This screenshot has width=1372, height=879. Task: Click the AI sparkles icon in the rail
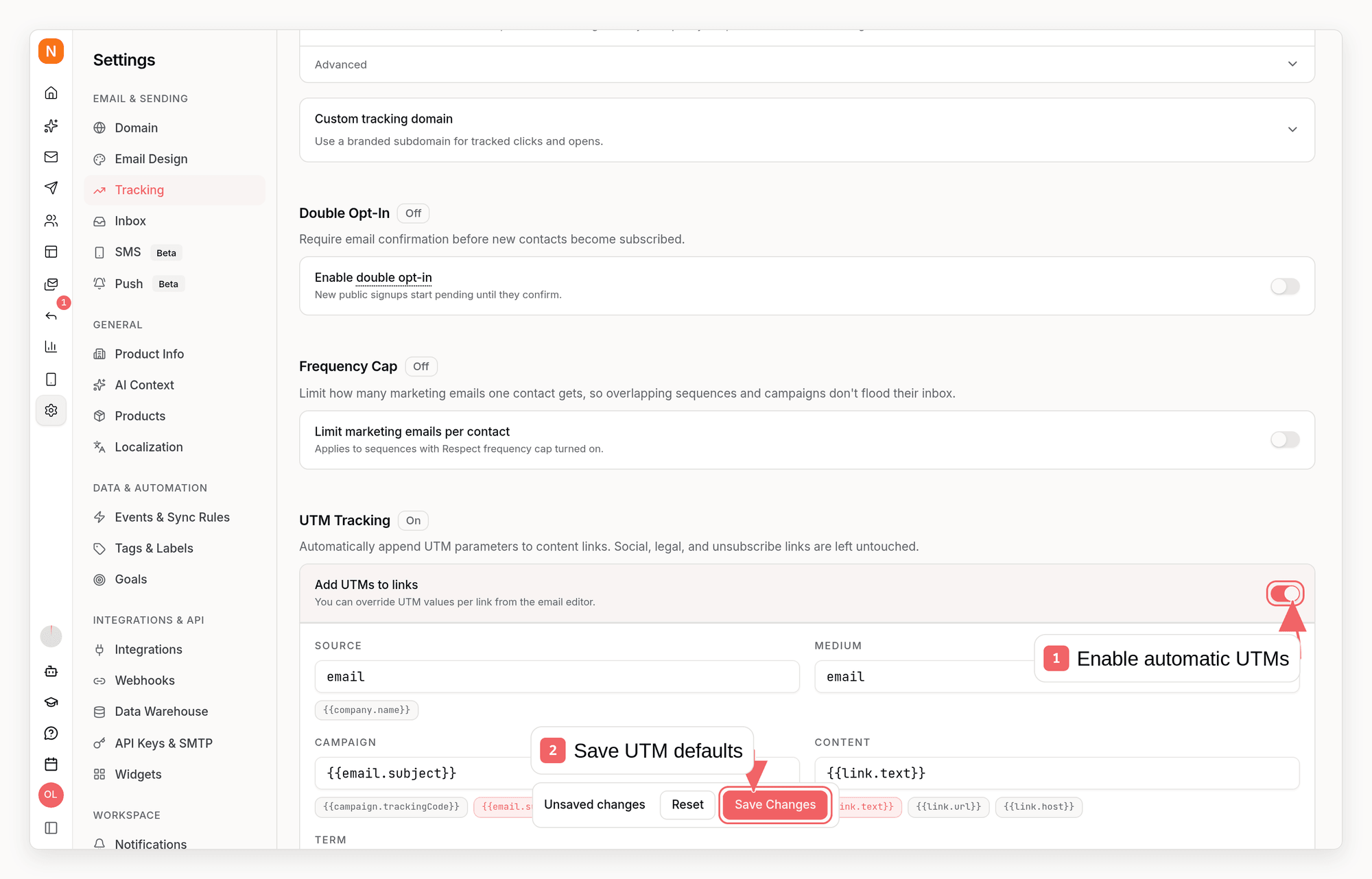tap(51, 125)
